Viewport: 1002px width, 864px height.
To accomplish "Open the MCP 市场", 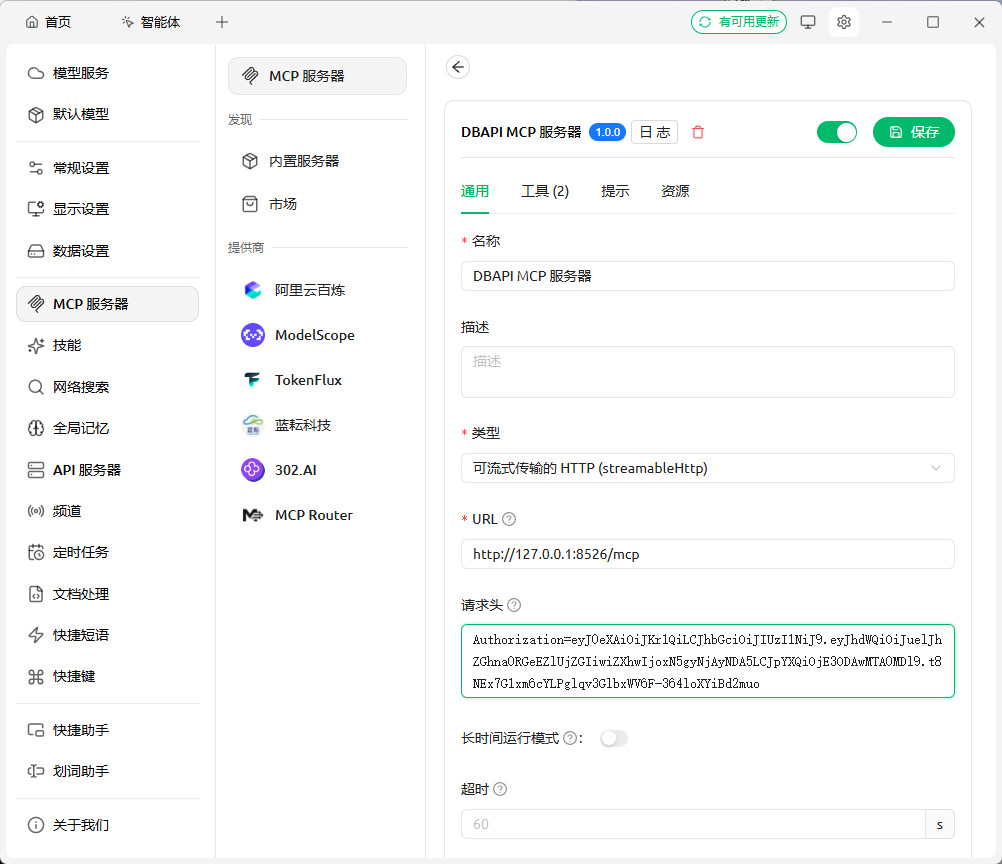I will (318, 204).
